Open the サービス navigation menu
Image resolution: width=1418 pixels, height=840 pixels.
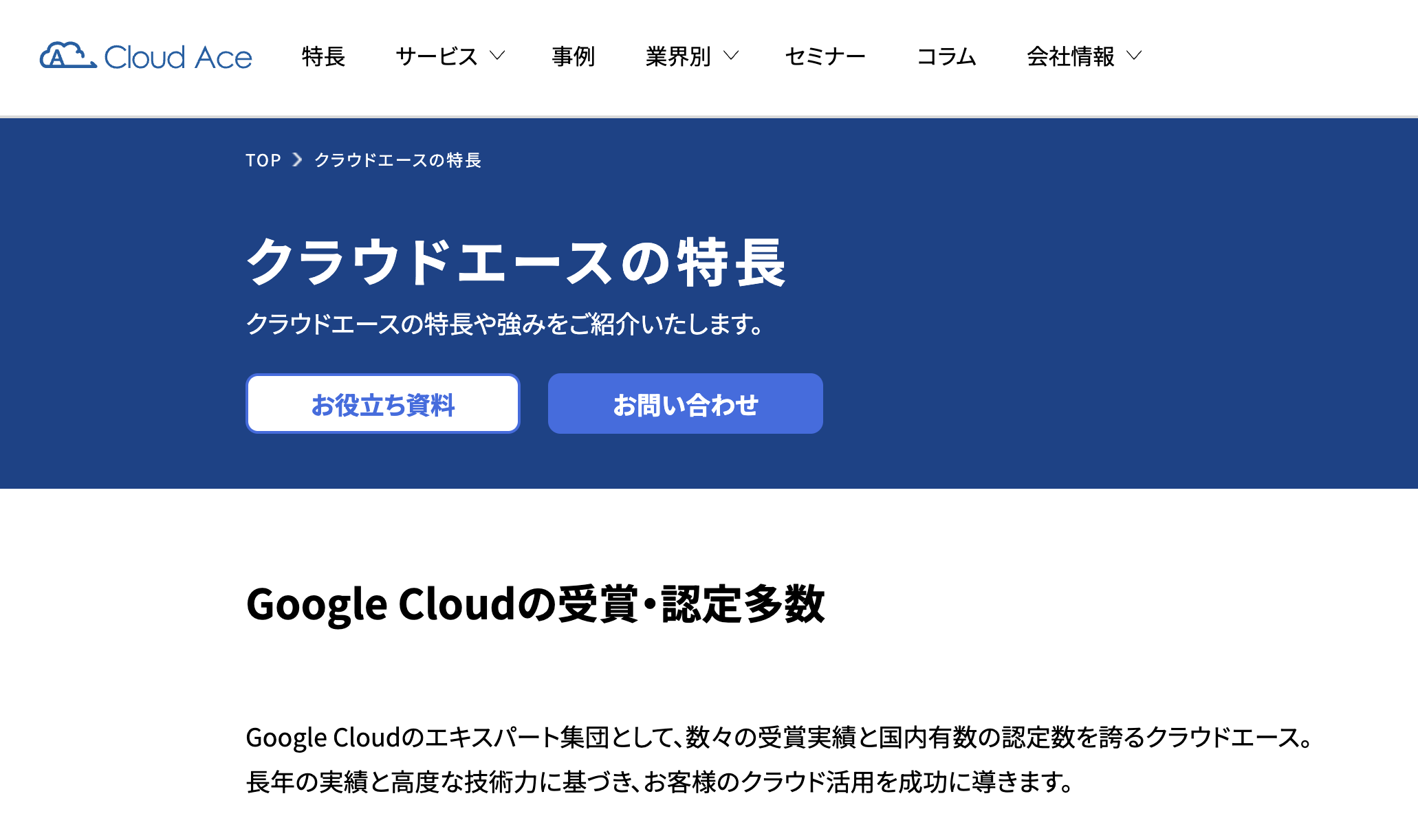(x=437, y=56)
